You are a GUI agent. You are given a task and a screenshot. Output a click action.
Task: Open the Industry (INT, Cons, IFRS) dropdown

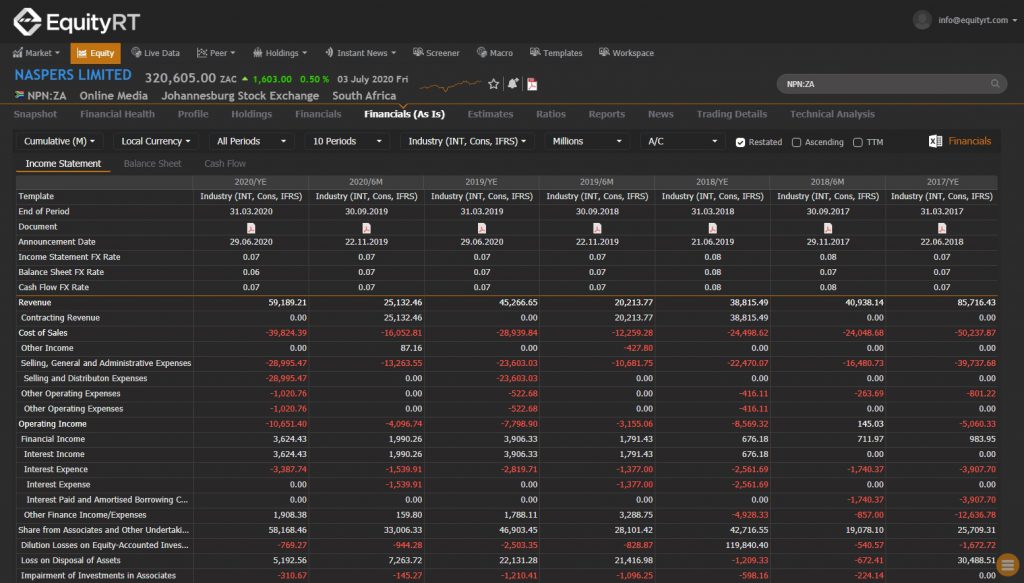coord(467,141)
